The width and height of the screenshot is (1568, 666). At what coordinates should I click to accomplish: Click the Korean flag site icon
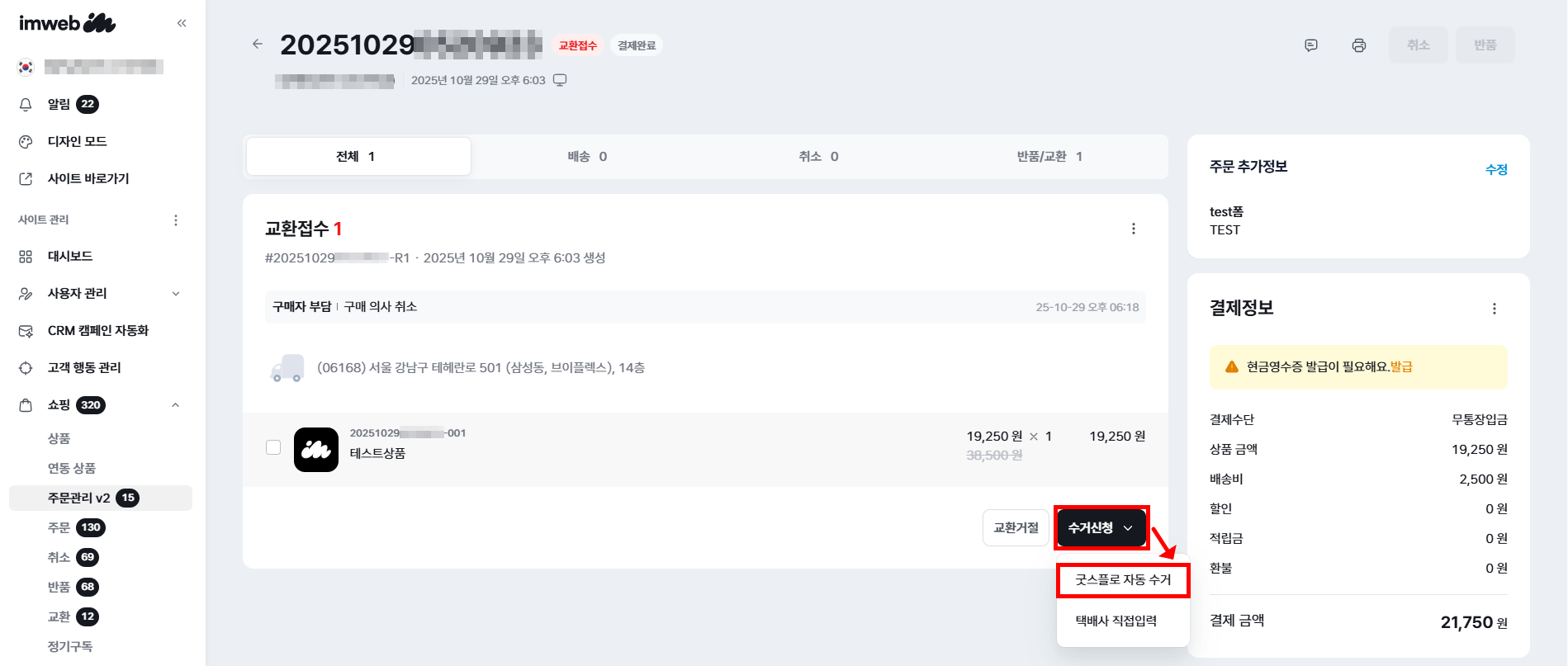(26, 67)
